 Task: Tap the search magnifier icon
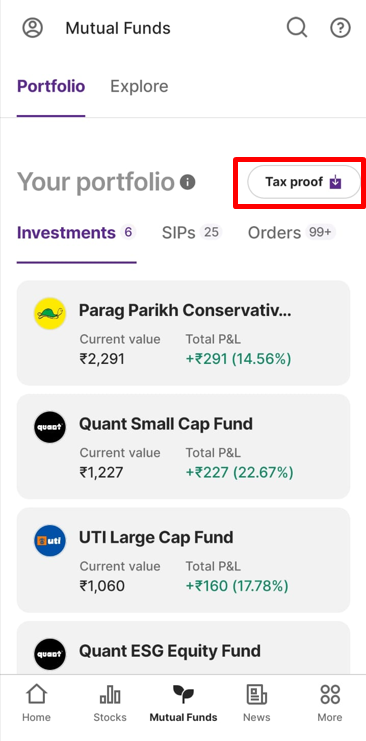coord(297,28)
